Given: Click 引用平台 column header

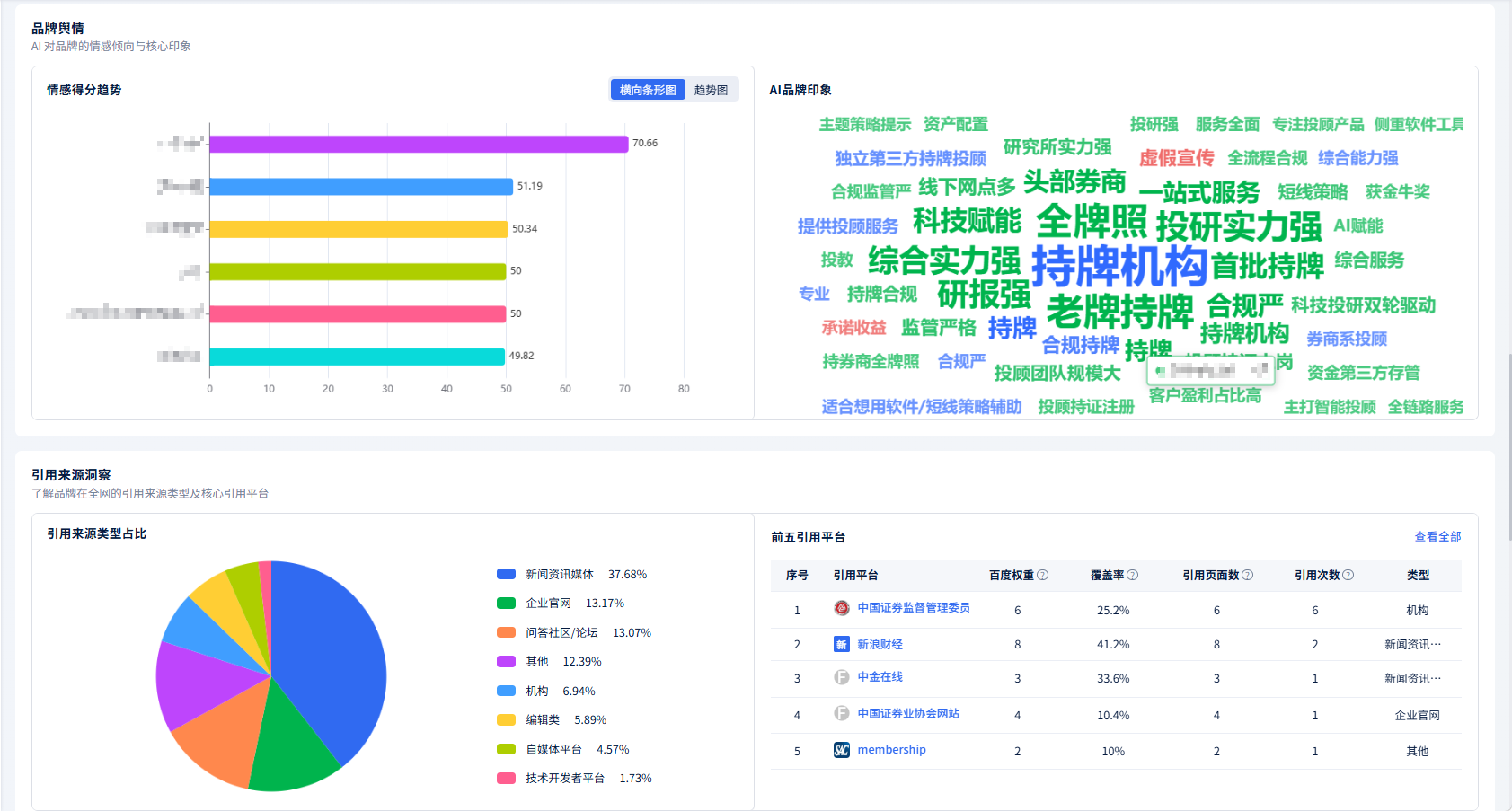Looking at the screenshot, I should coord(855,575).
